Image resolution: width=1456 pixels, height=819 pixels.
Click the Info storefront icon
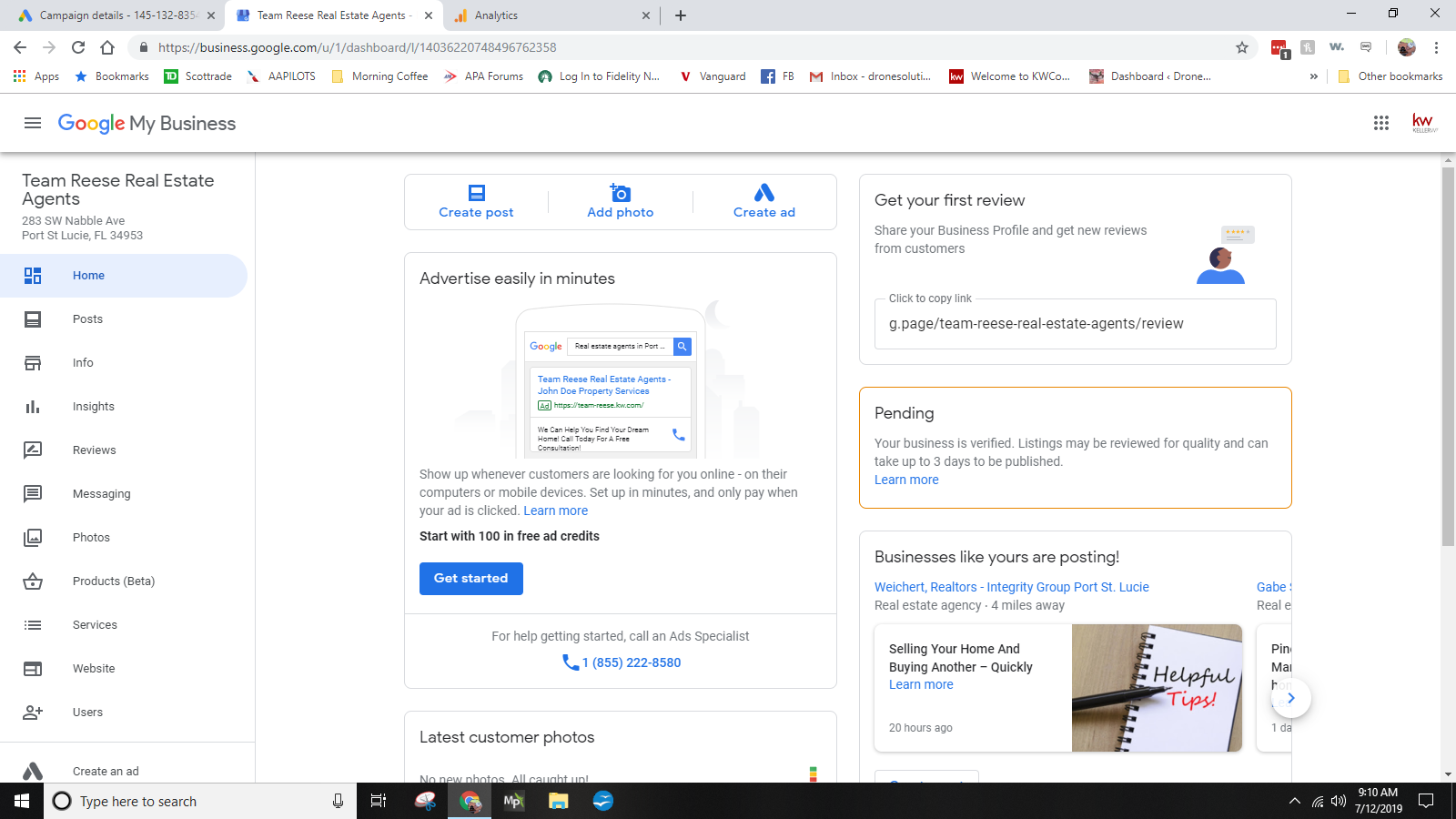pyautogui.click(x=33, y=363)
